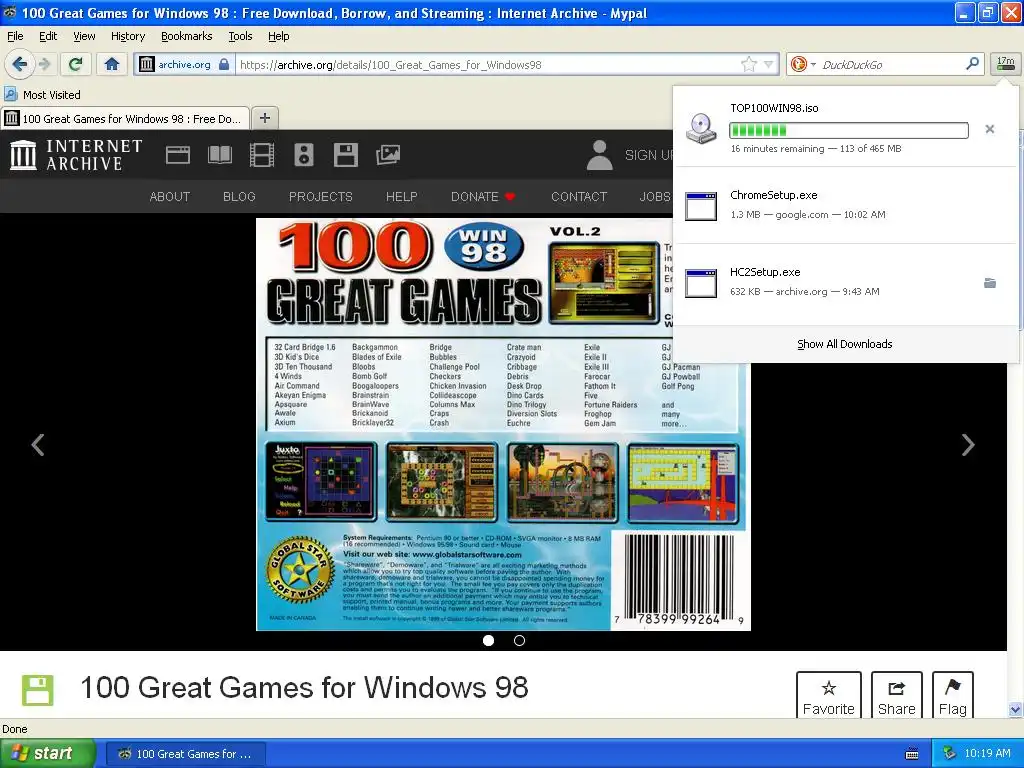Select the first carousel dot
The width and height of the screenshot is (1024, 768).
pyautogui.click(x=488, y=641)
